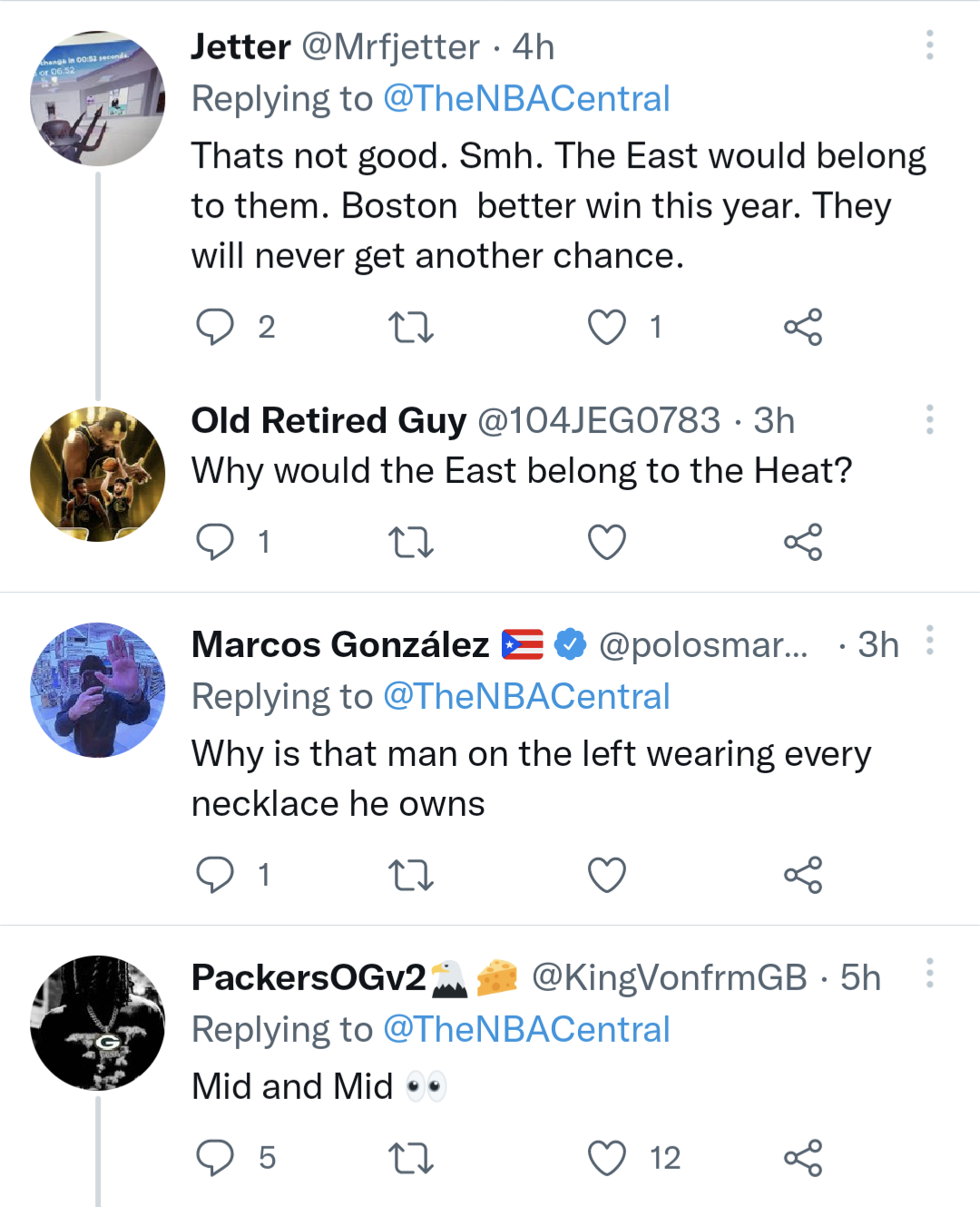Like Old Retired Guy's tweet
This screenshot has height=1207, width=980.
pyautogui.click(x=607, y=542)
